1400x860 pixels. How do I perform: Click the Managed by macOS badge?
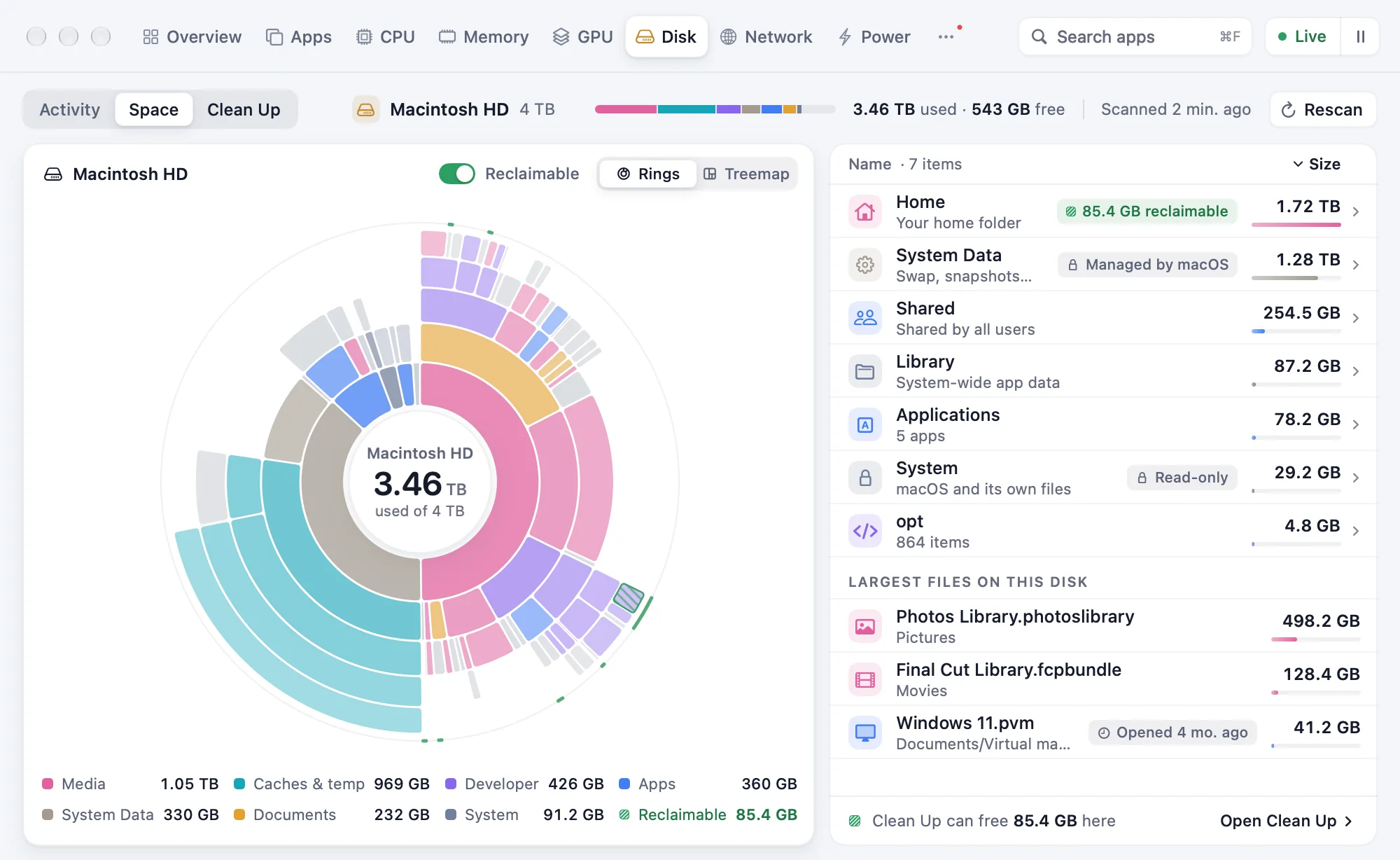coord(1148,265)
